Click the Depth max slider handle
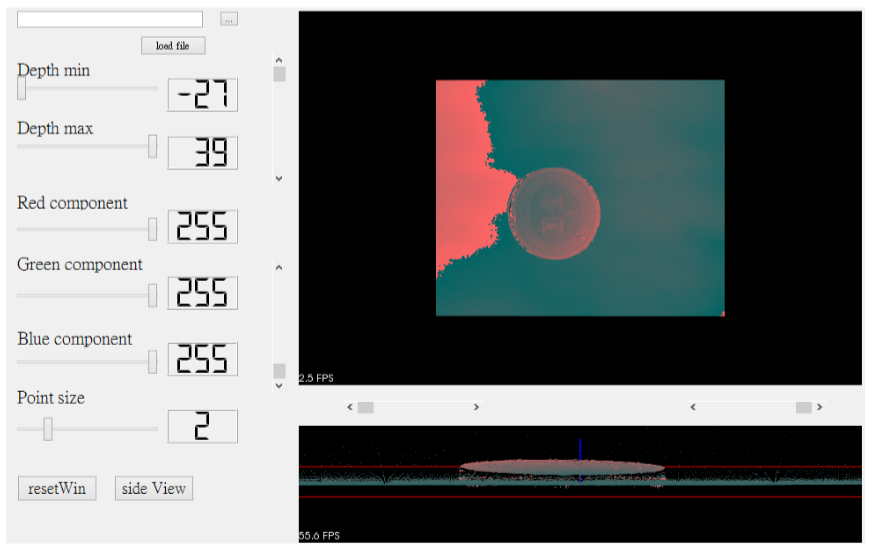The image size is (872, 551). coord(152,146)
